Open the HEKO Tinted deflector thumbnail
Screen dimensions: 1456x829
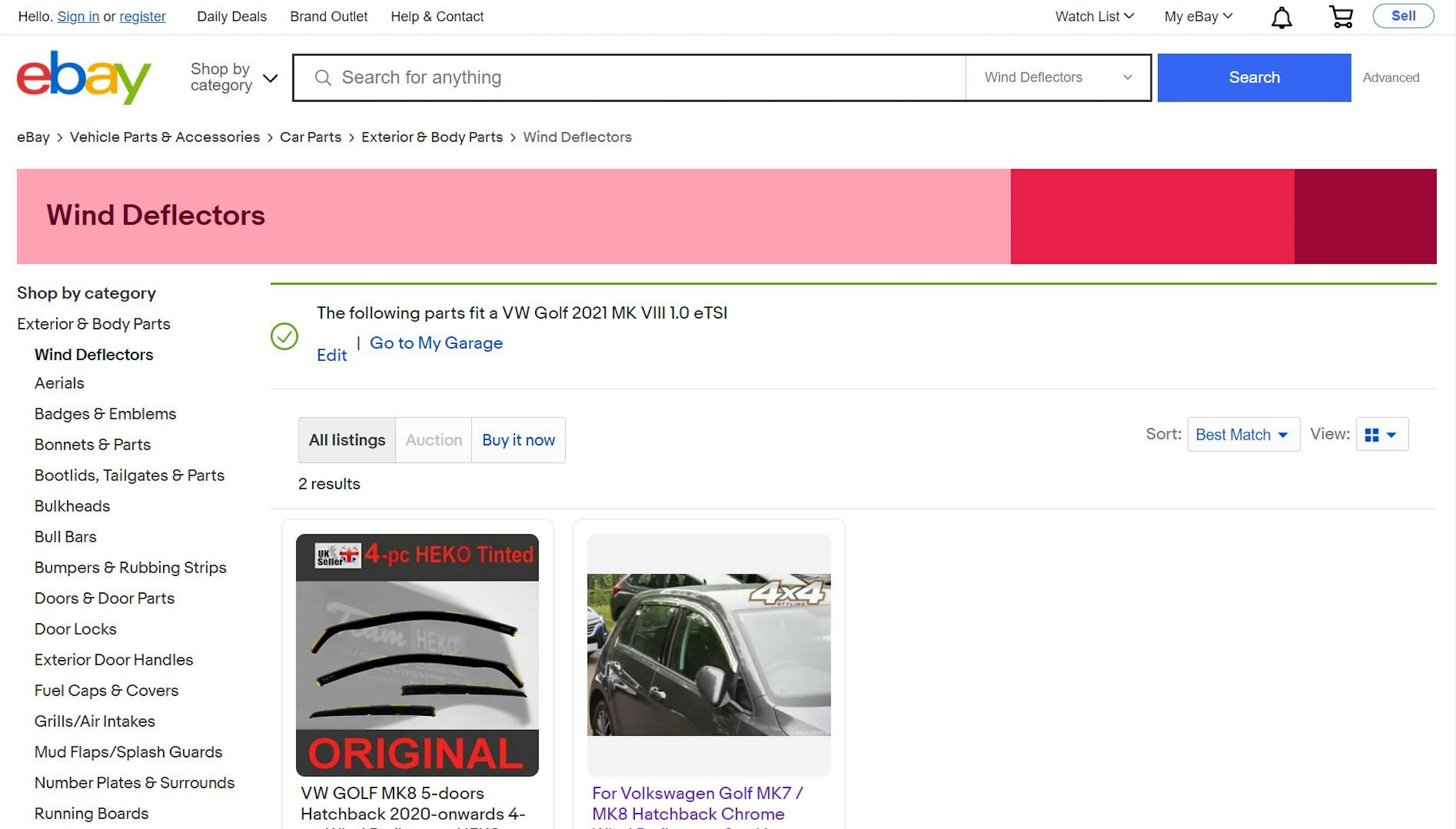417,655
